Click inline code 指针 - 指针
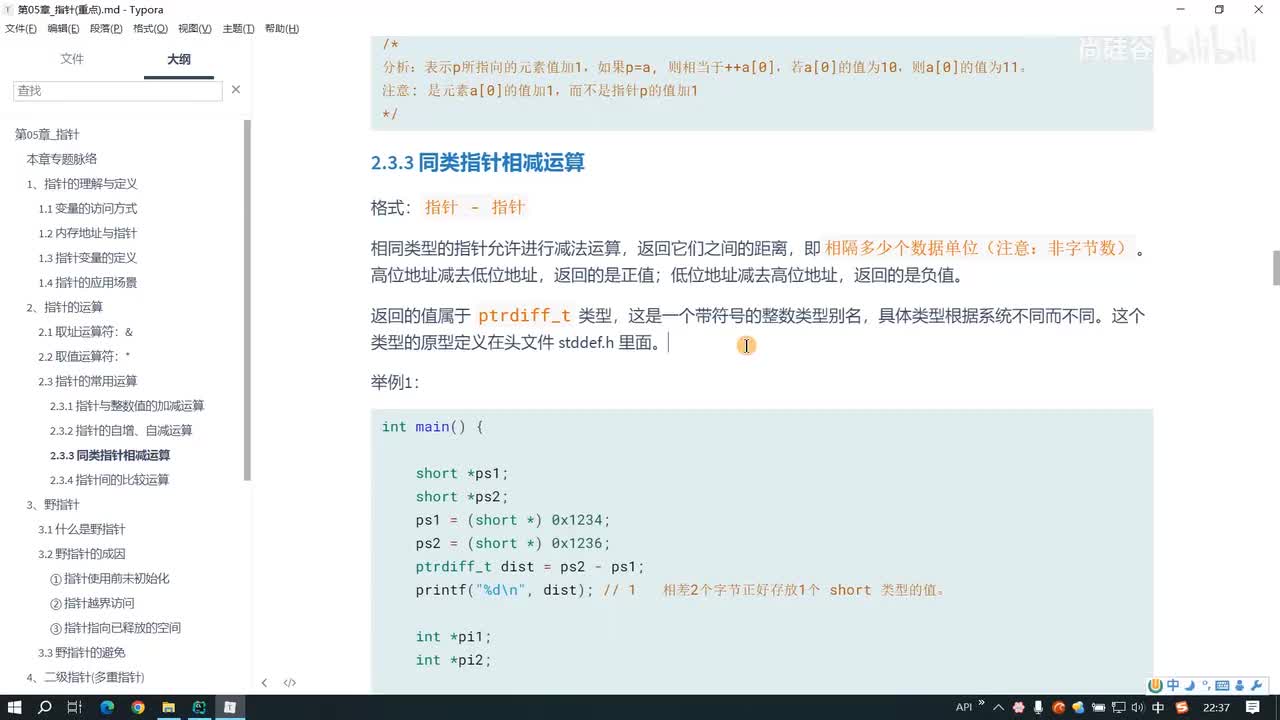Image resolution: width=1280 pixels, height=720 pixels. point(475,207)
